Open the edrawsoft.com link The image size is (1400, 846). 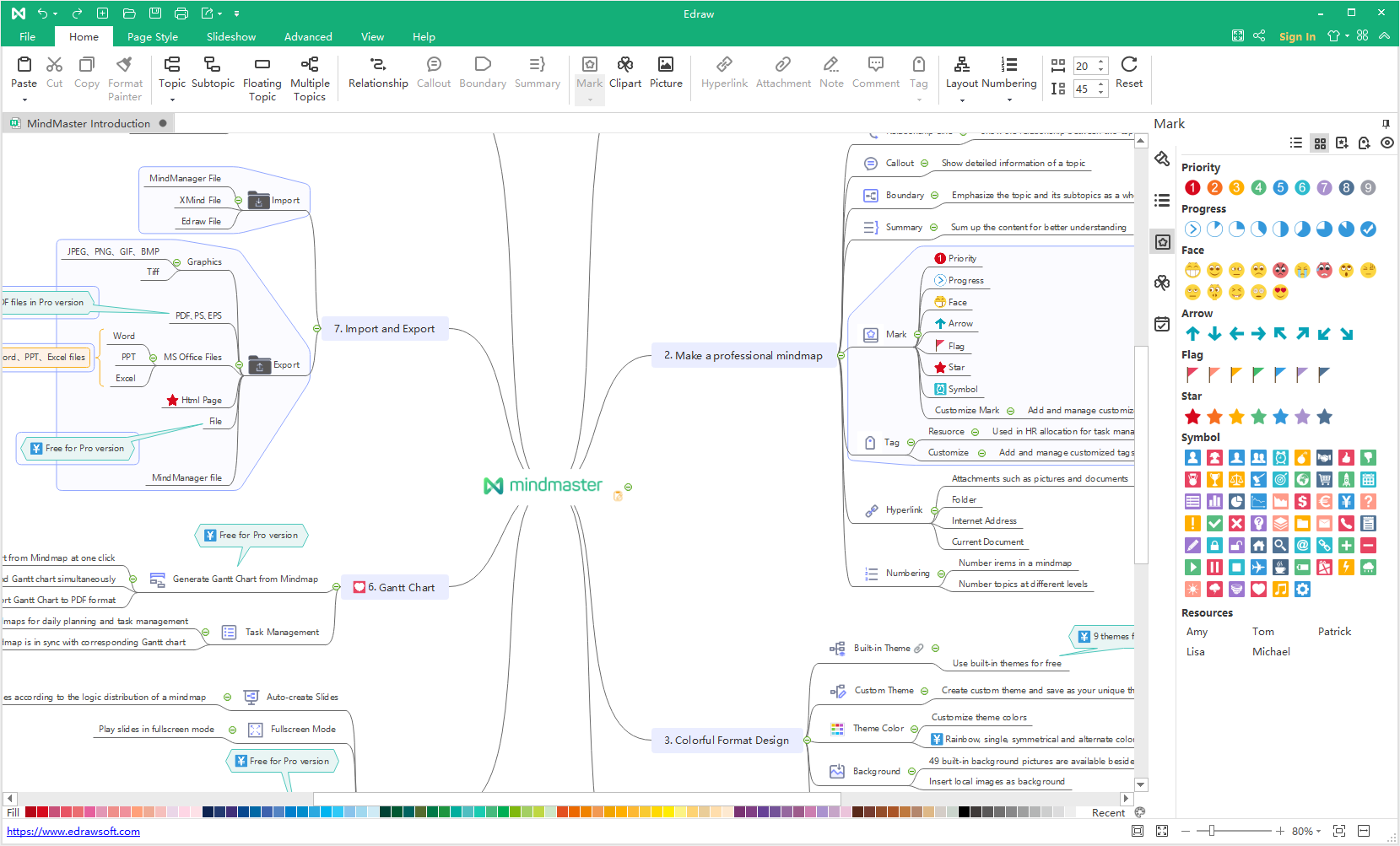tap(73, 832)
